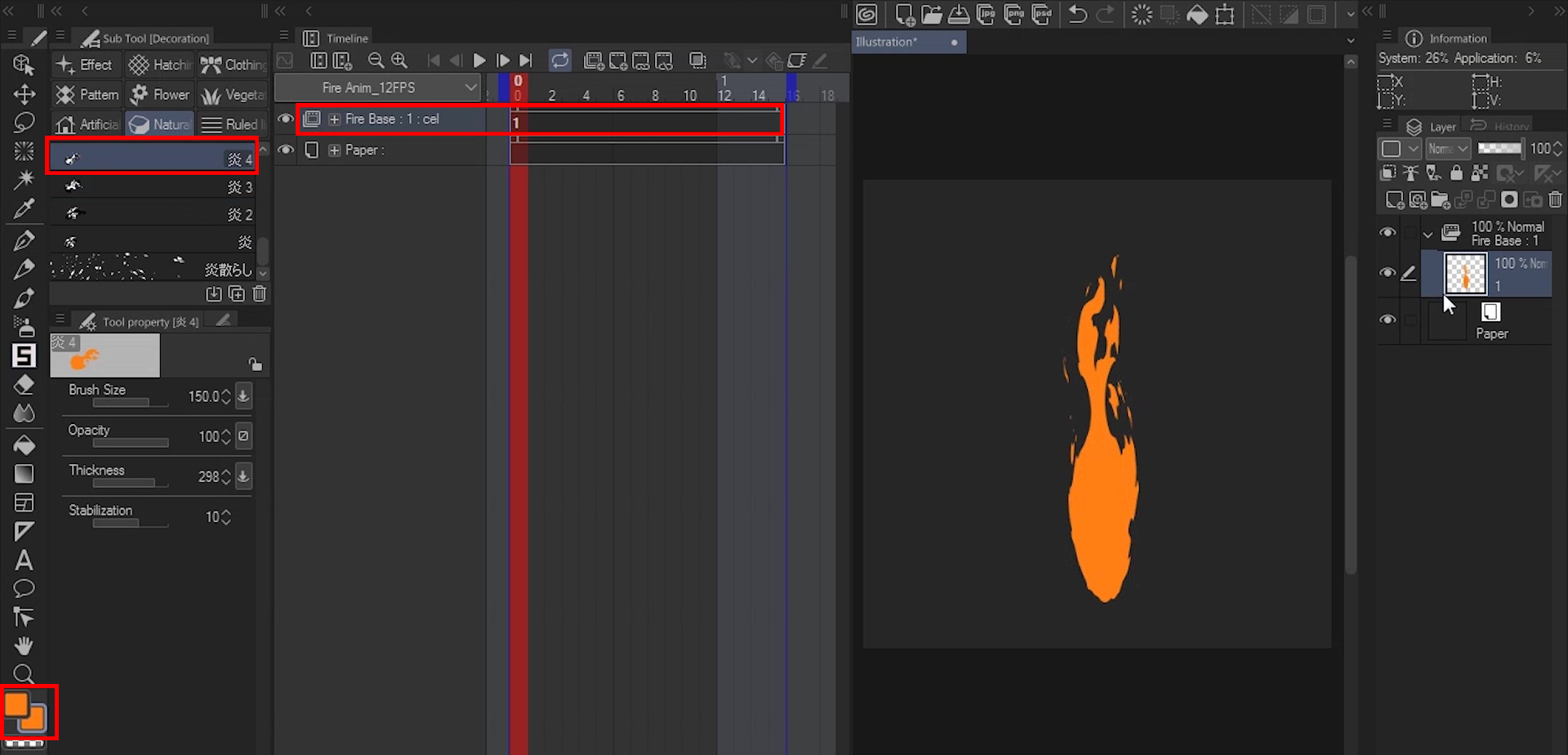1568x755 pixels.
Task: Select the 炎 3 flame brush
Action: tap(154, 187)
